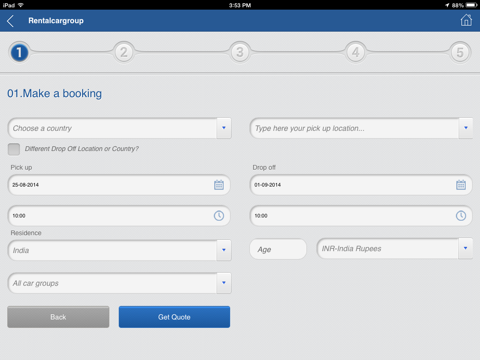This screenshot has width=480, height=360.
Task: Click the gray Back button
Action: [58, 317]
